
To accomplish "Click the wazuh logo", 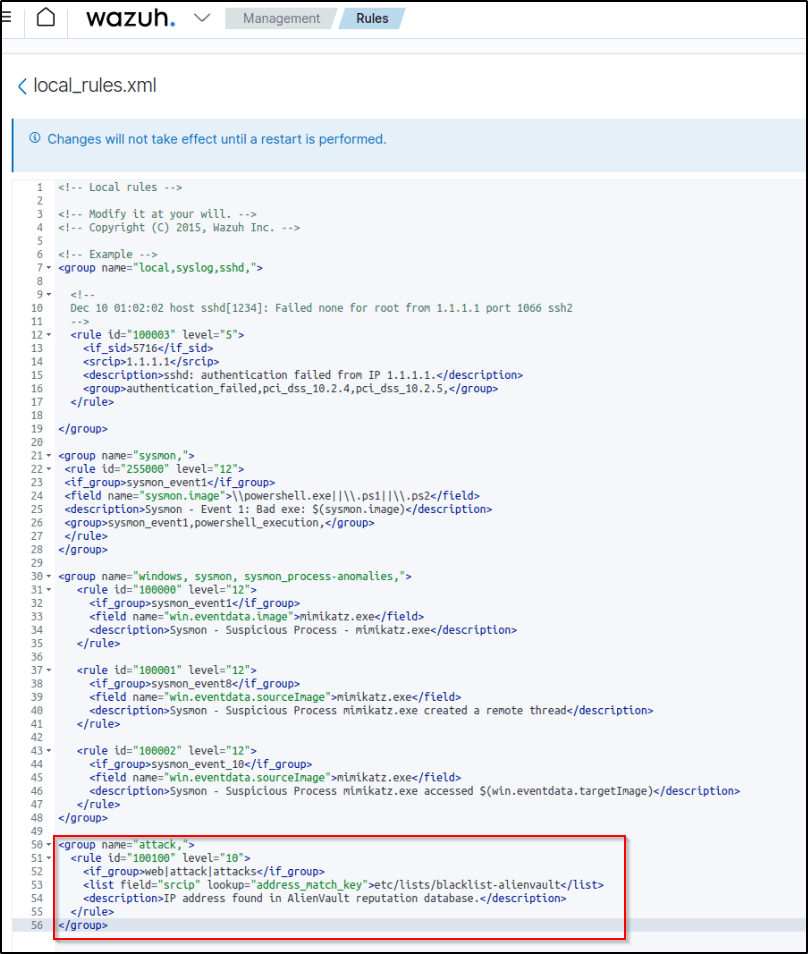I will point(130,18).
